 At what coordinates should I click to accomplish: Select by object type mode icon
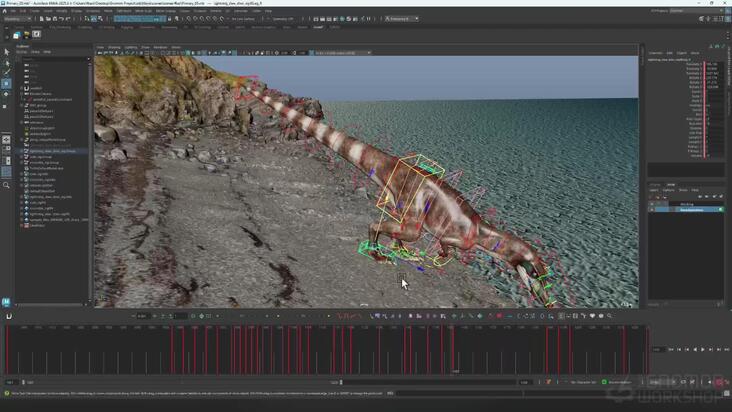93,19
